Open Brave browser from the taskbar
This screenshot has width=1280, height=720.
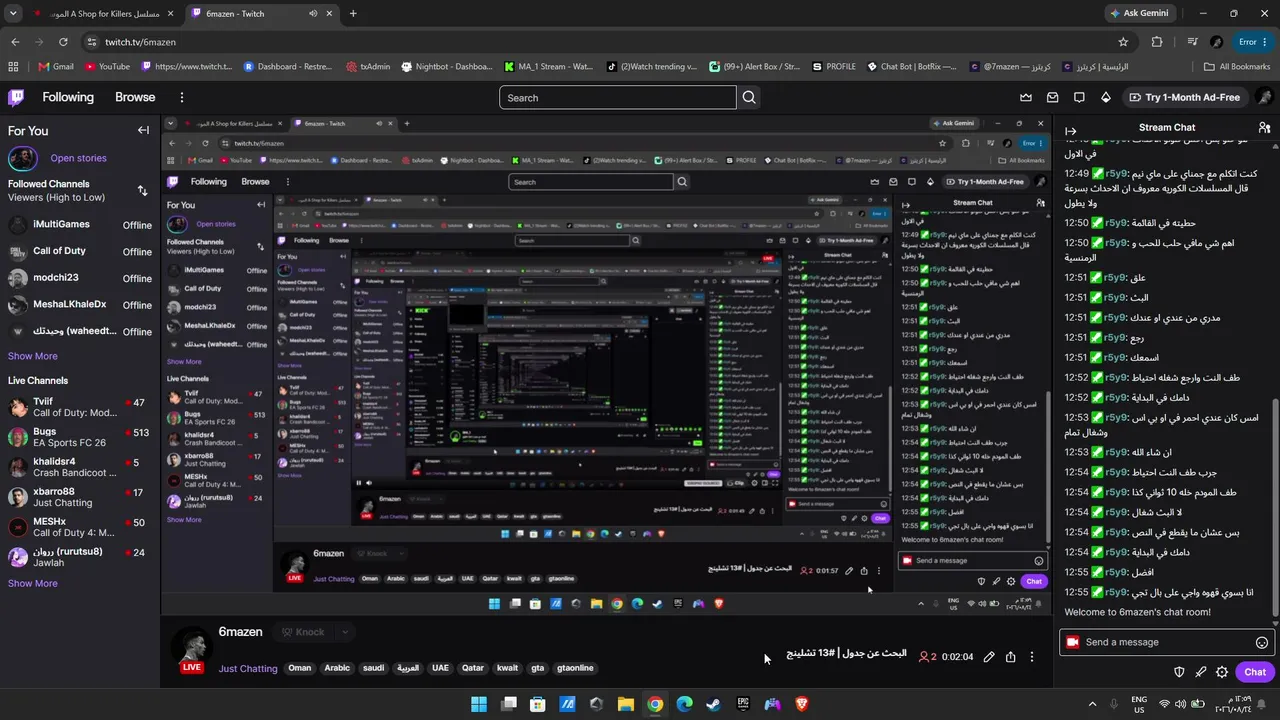point(802,704)
